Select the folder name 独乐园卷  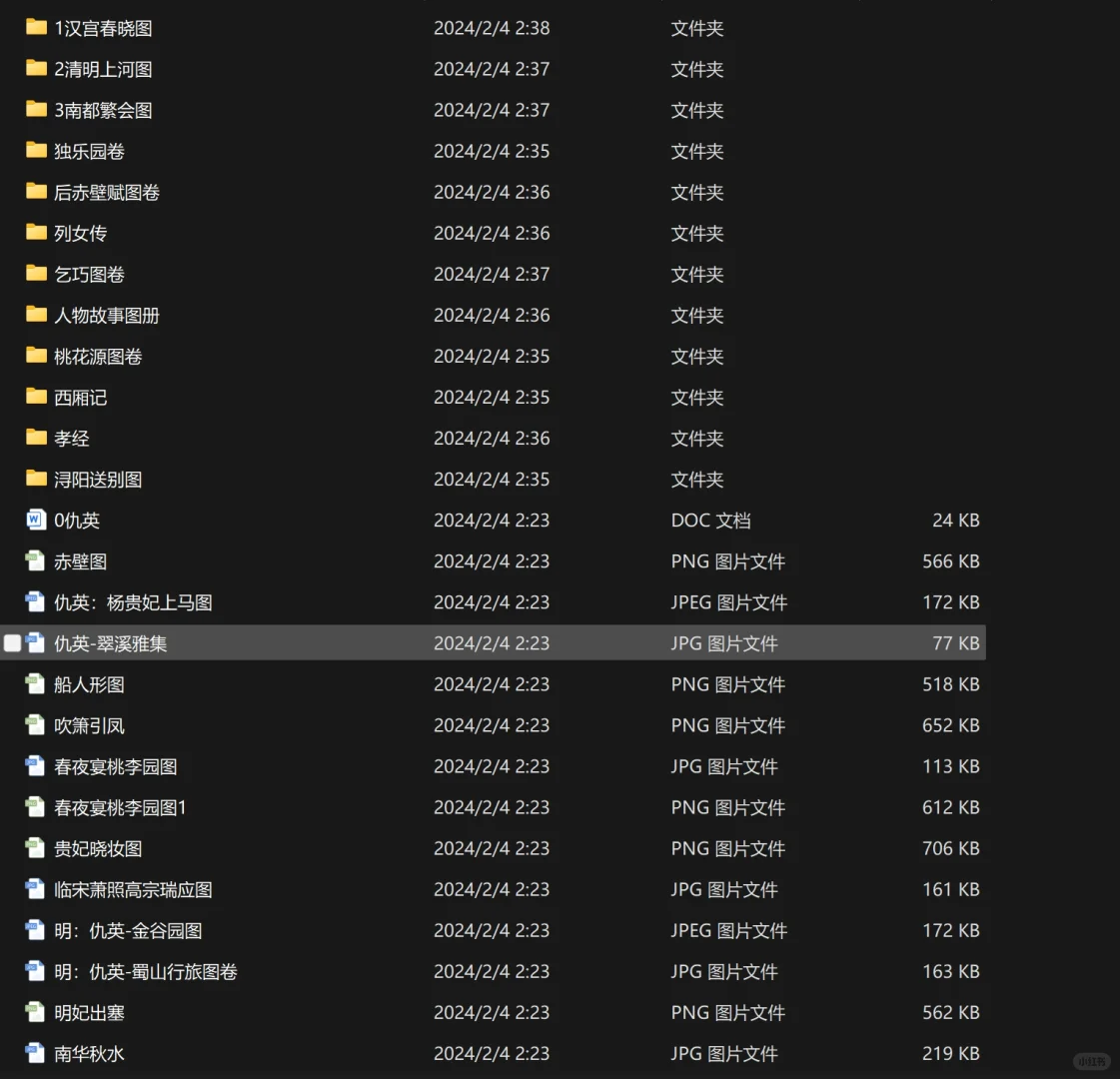point(89,152)
